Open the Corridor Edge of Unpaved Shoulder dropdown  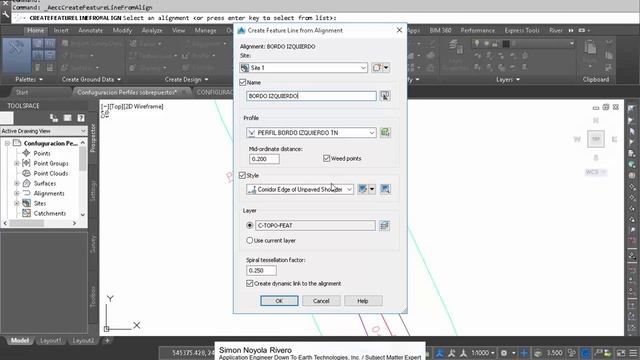tap(349, 189)
